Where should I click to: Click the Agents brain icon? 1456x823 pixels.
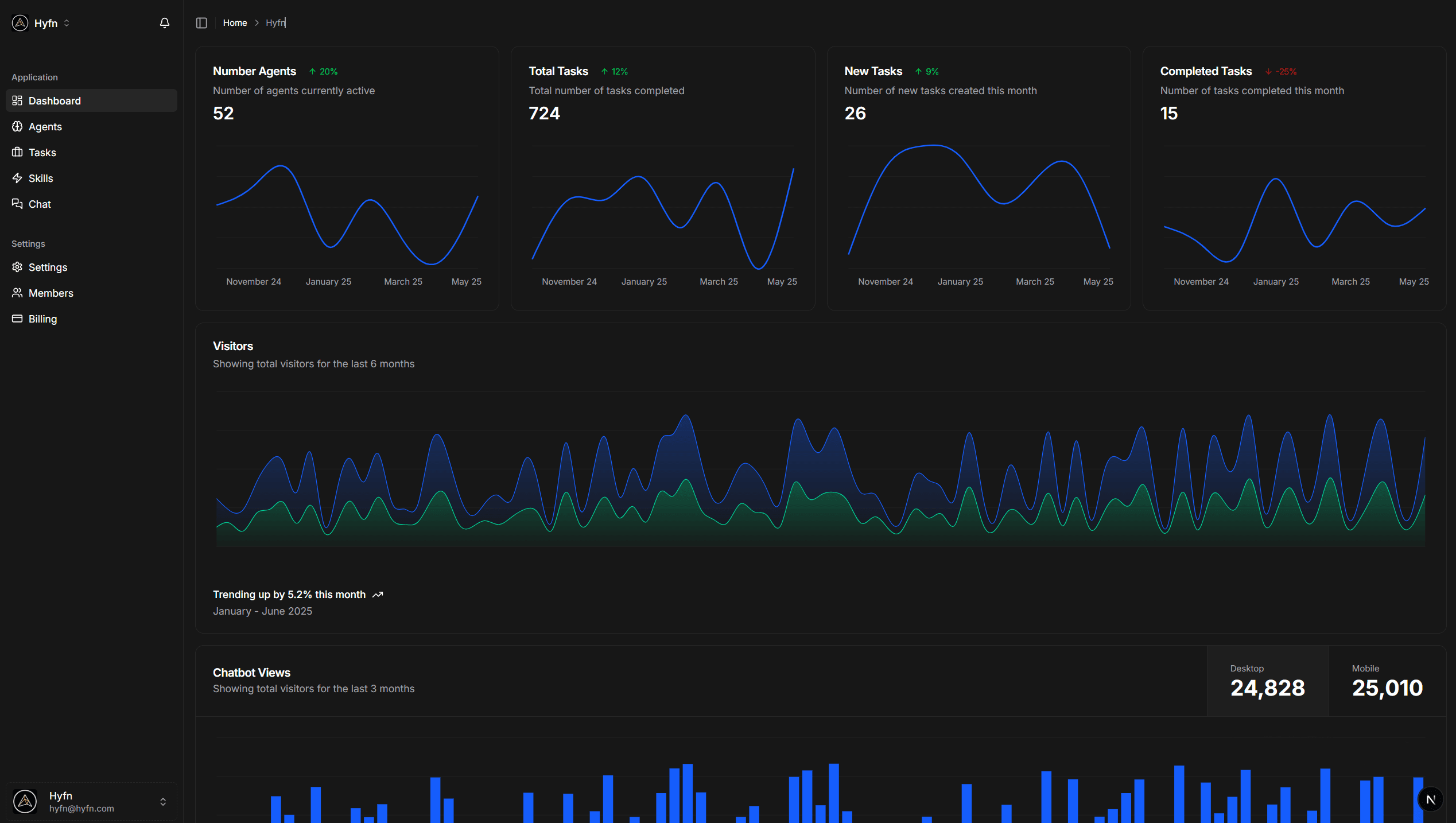[x=17, y=126]
